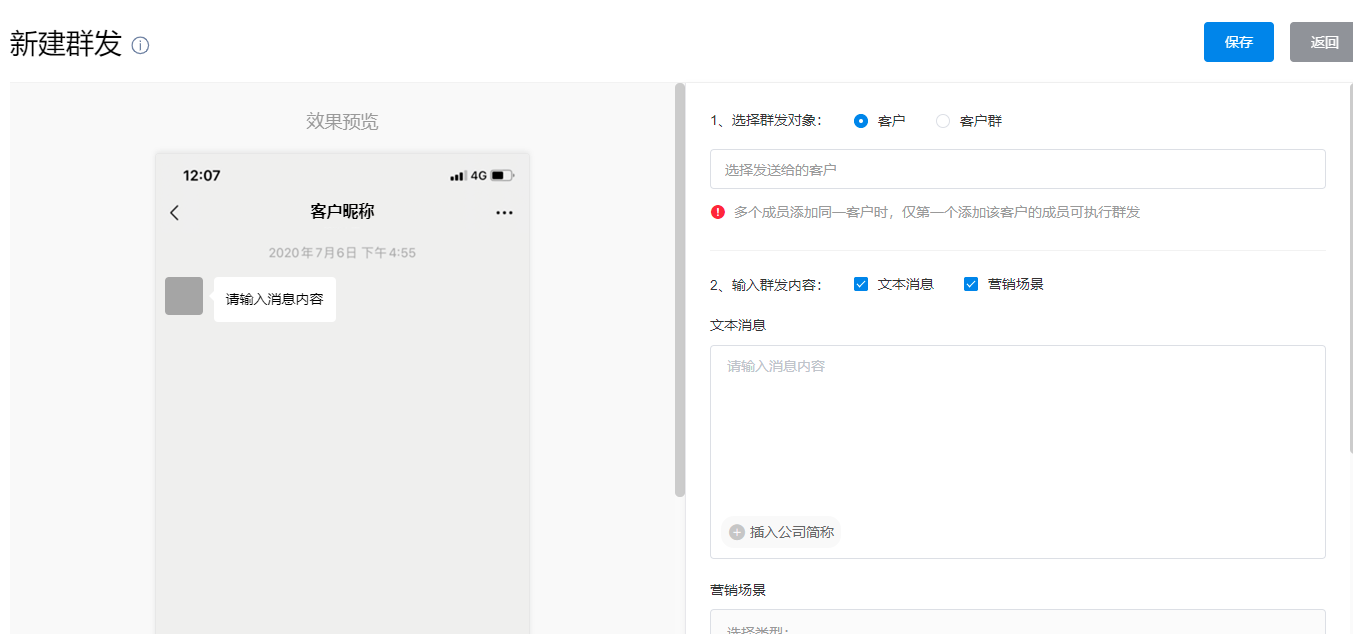The width and height of the screenshot is (1353, 634).
Task: Open the three-dot menu in phone preview
Action: 504,212
